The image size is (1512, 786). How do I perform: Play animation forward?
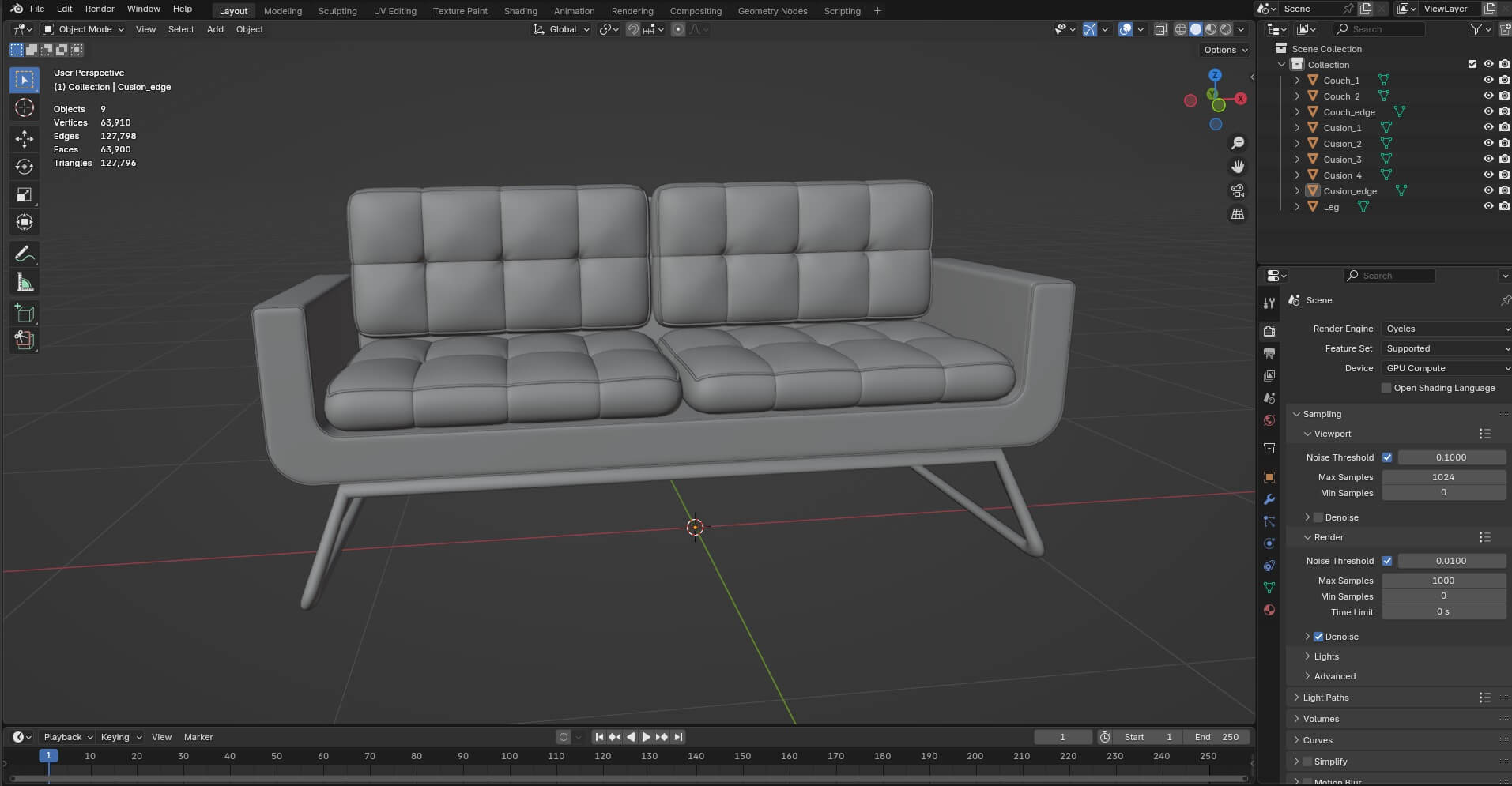[x=646, y=737]
